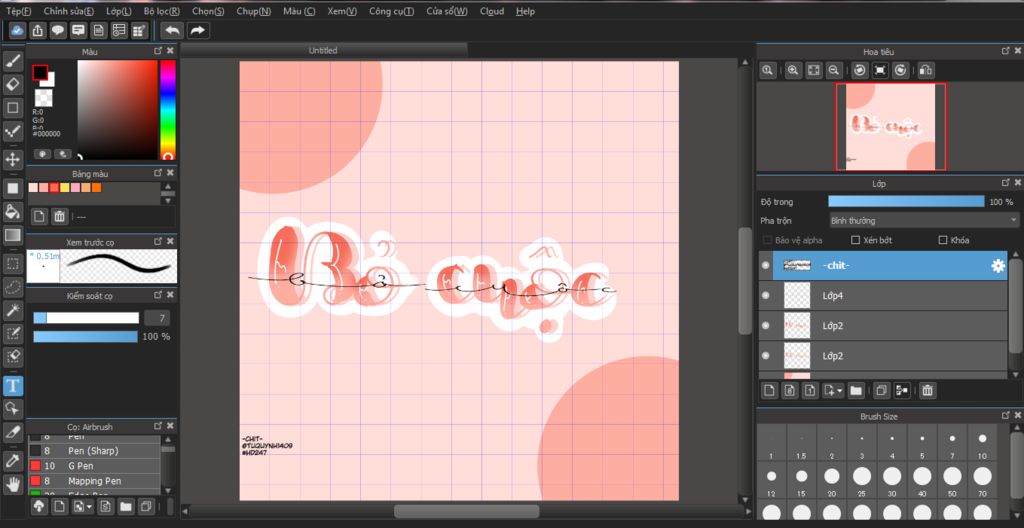Flip view horizontally in Navigator
Viewport: 1024px width, 528px height.
(x=925, y=70)
